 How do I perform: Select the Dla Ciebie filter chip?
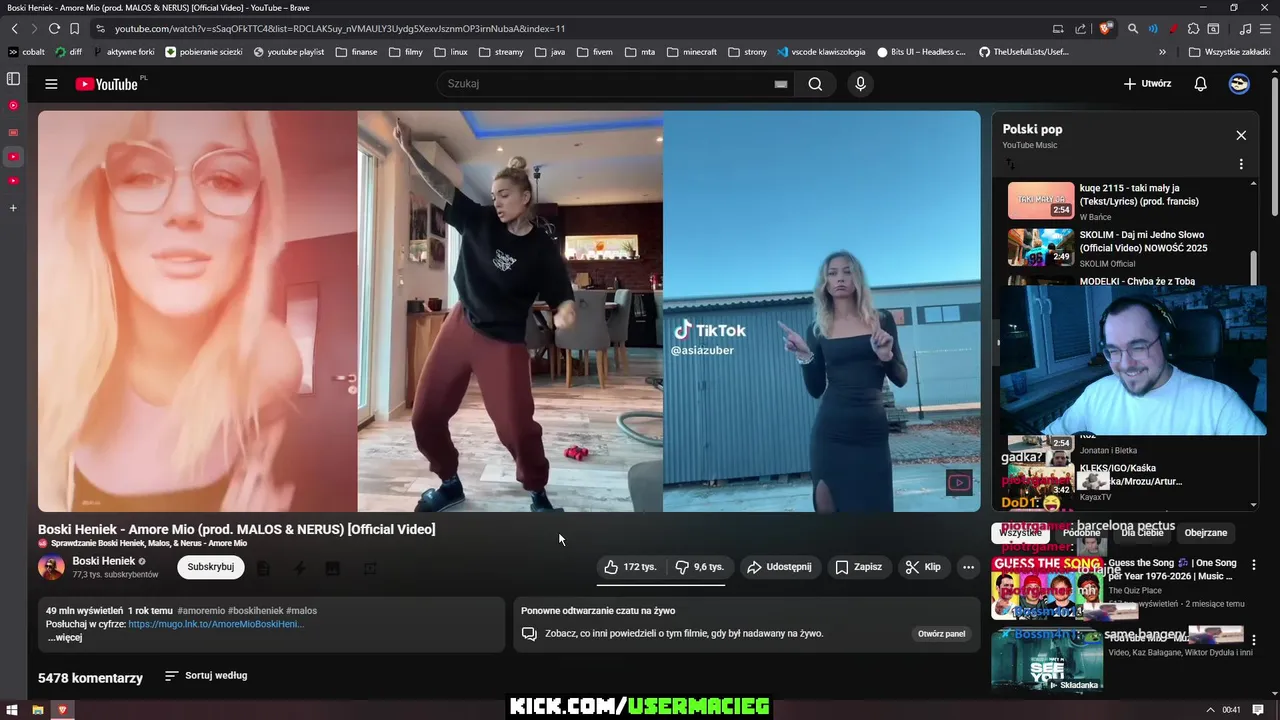(1142, 533)
